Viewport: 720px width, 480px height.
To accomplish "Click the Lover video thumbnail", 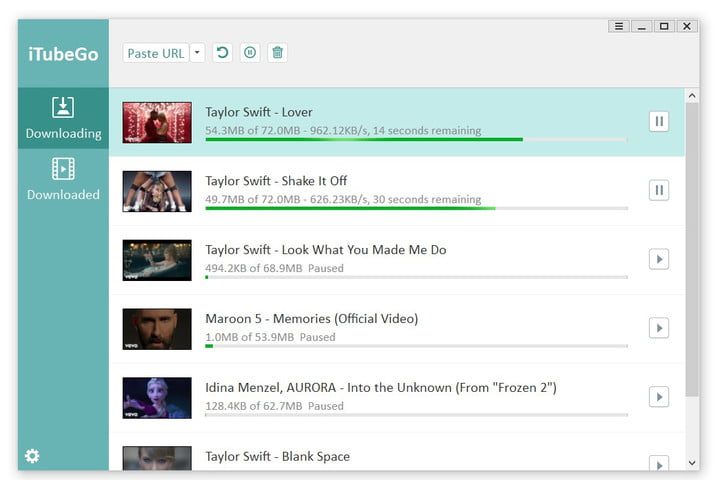I will [x=157, y=123].
